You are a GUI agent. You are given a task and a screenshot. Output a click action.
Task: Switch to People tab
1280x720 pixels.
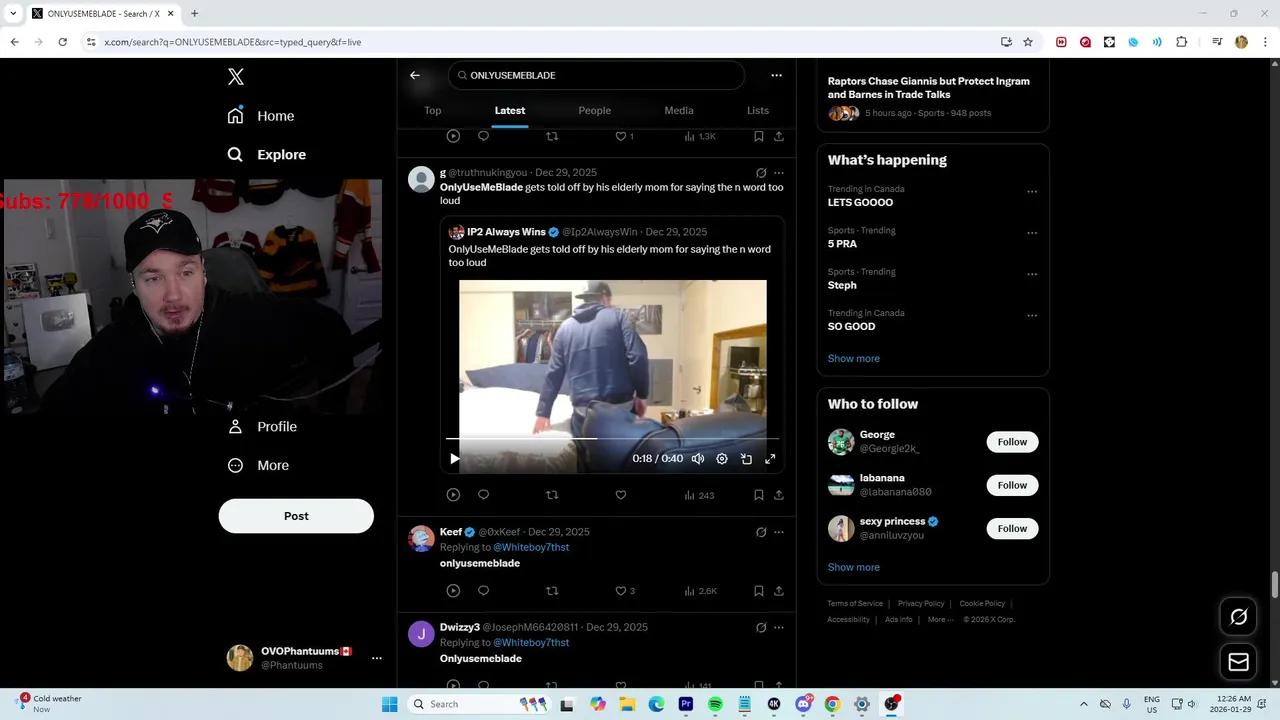(594, 110)
